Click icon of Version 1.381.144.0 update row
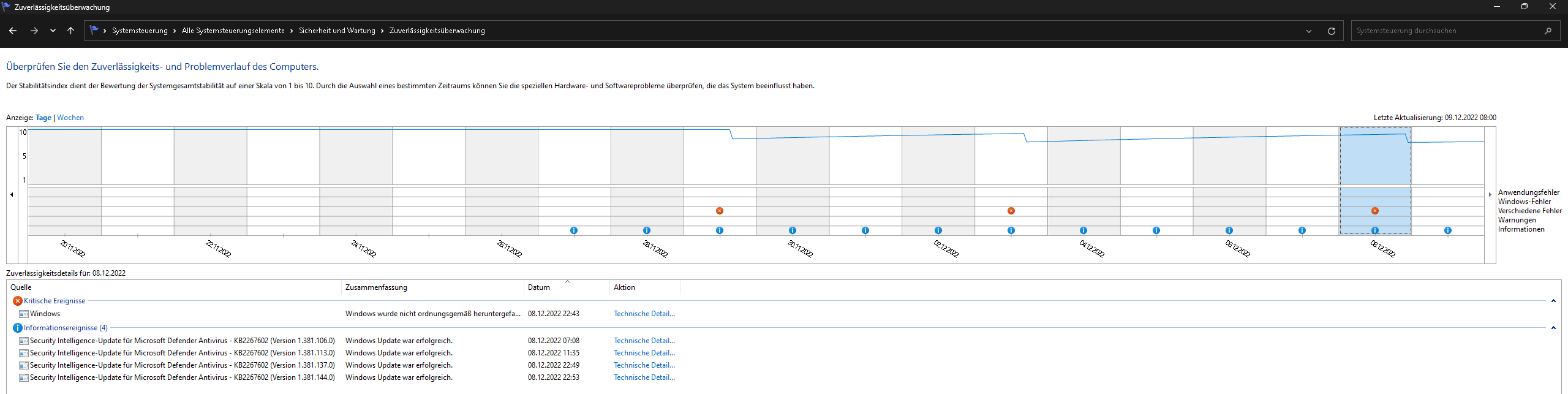The height and width of the screenshot is (394, 1568). [24, 377]
